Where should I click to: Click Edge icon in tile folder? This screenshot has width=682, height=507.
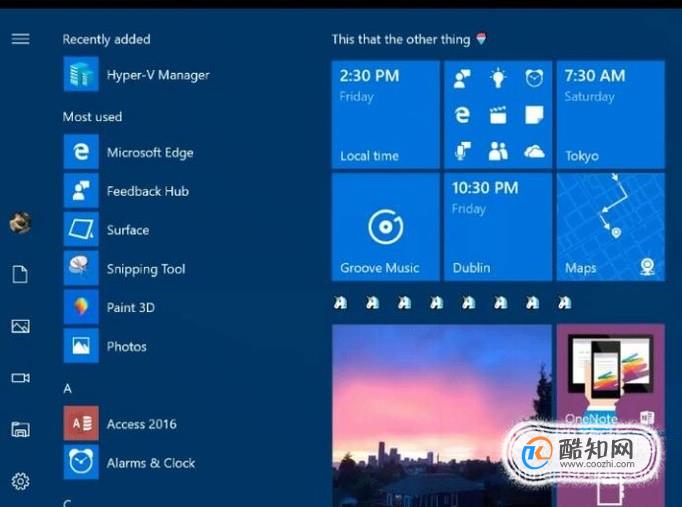462,115
